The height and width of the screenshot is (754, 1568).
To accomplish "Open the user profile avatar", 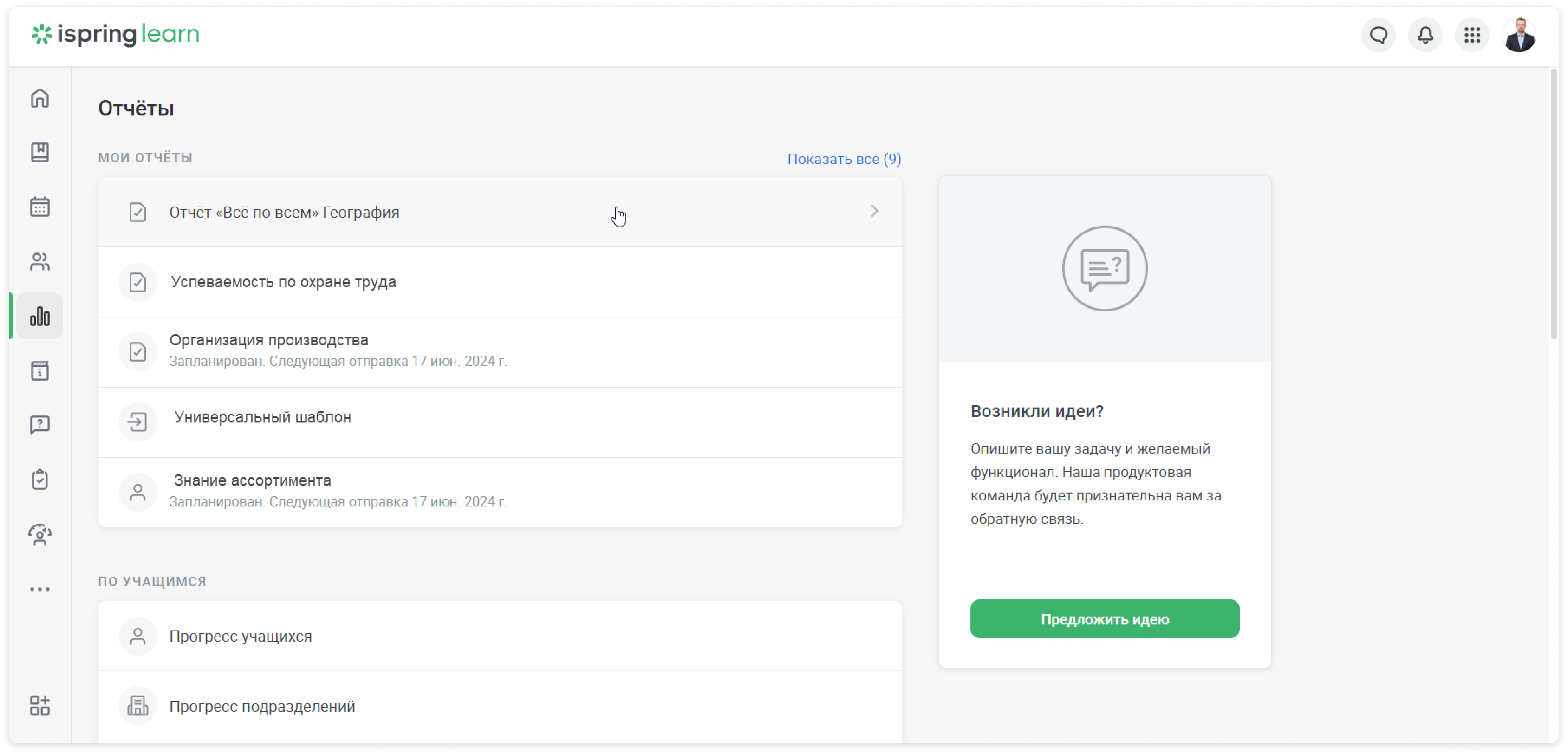I will (1519, 35).
